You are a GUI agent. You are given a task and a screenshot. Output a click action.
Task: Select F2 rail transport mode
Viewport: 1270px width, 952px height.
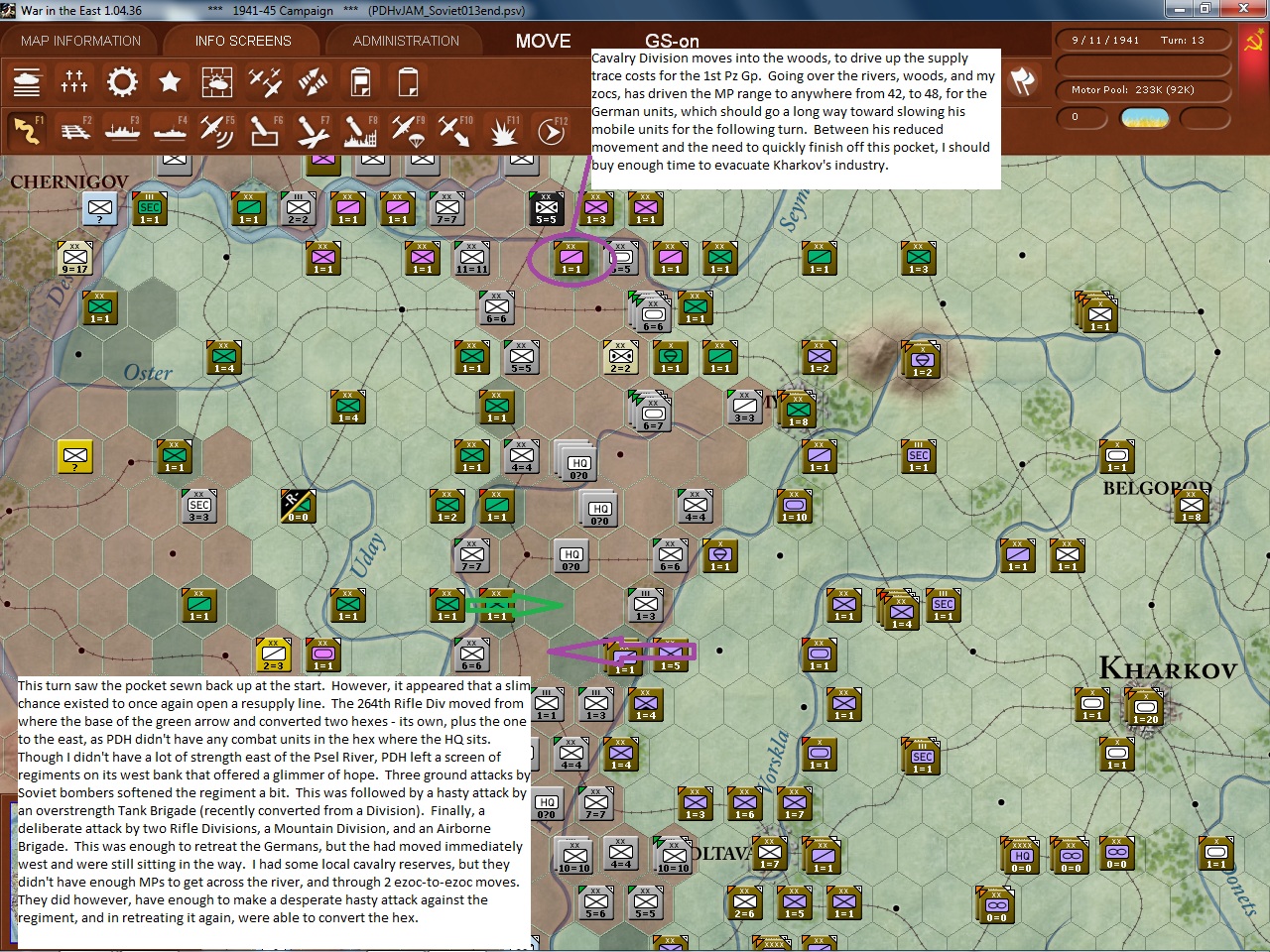click(74, 130)
